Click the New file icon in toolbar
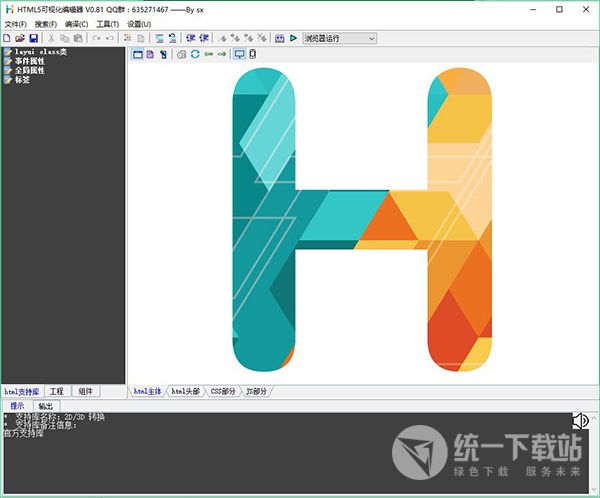 [x=7, y=38]
